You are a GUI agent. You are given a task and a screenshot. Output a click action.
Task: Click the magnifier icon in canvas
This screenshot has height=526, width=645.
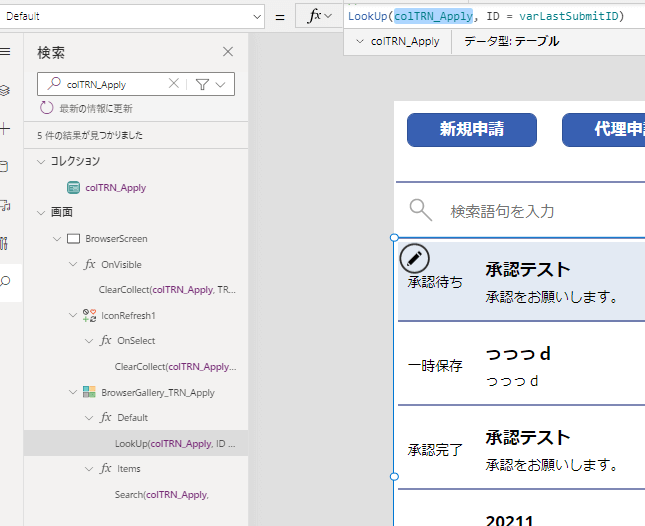pos(420,210)
